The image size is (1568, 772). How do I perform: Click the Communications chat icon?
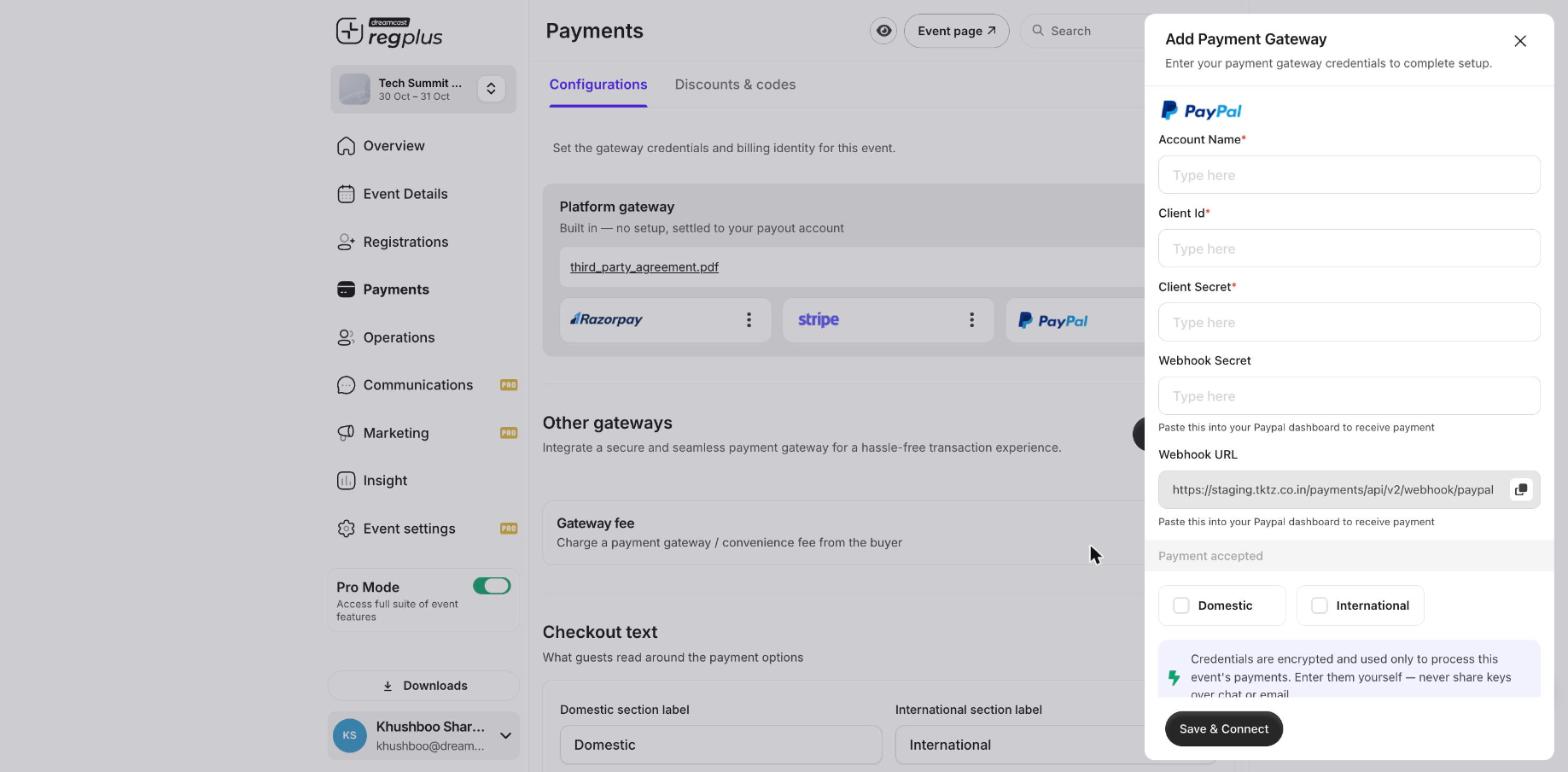click(x=346, y=385)
